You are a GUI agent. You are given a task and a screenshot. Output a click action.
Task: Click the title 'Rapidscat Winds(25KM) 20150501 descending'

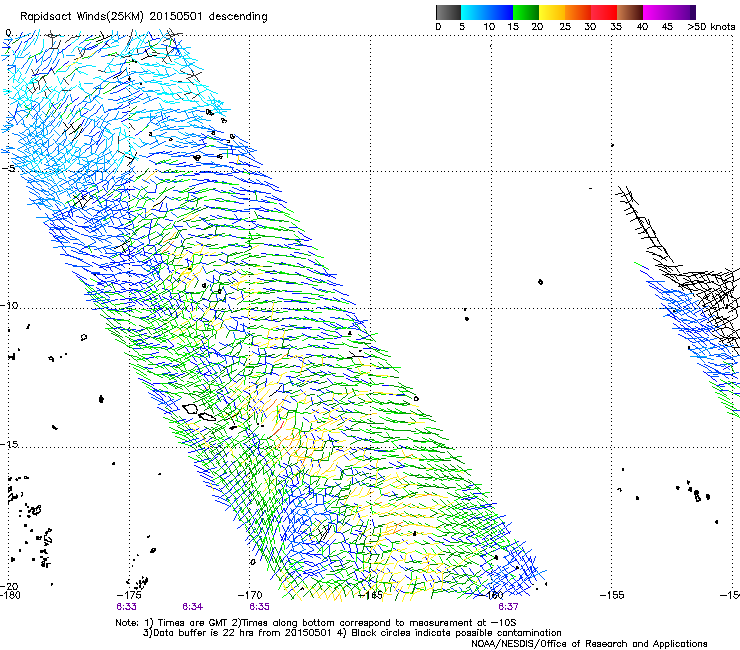pos(144,16)
